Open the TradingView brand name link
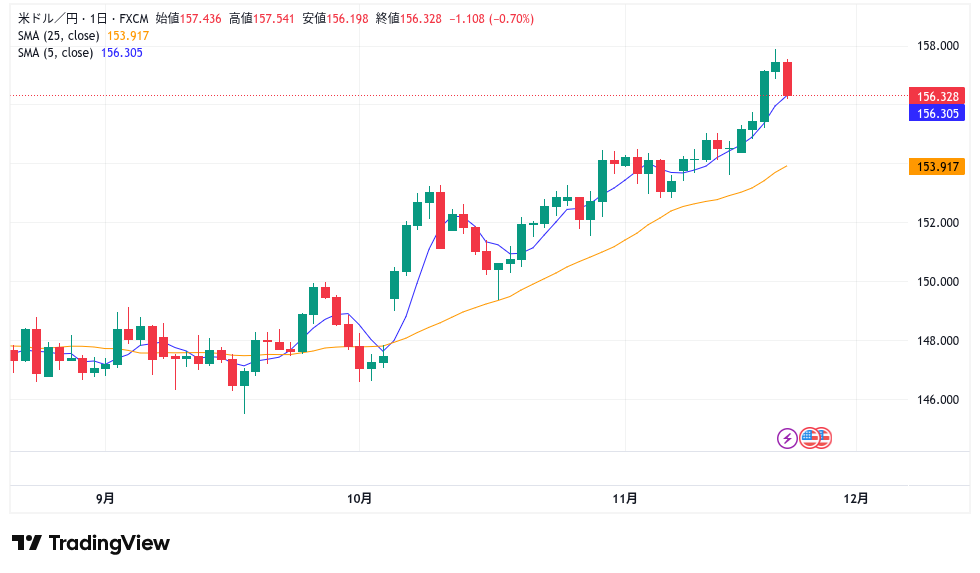980x573 pixels. [109, 543]
